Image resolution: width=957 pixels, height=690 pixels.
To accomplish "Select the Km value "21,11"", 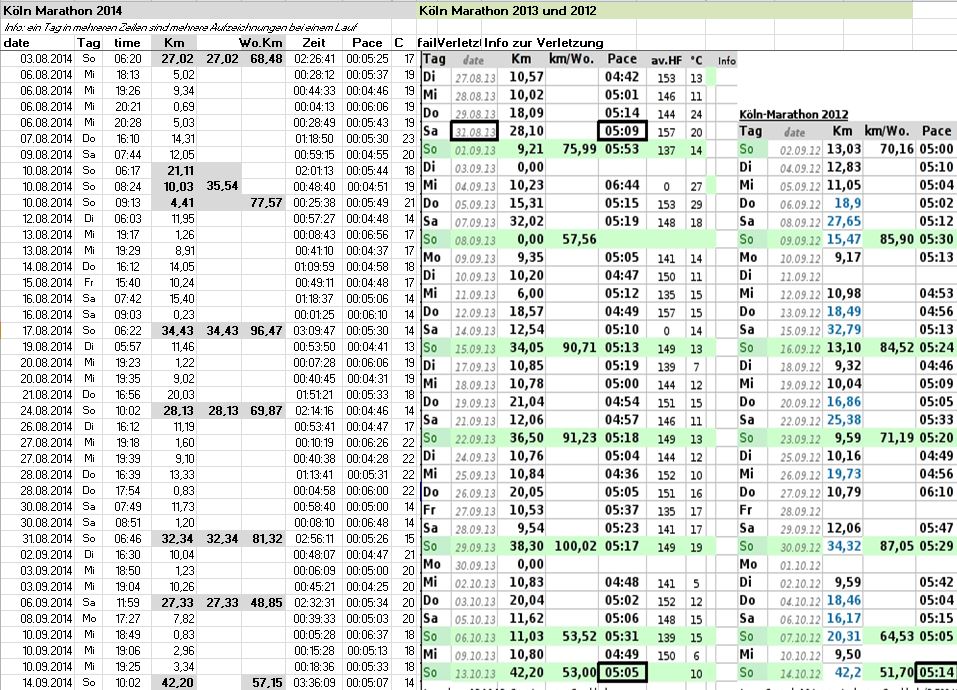I will point(178,170).
